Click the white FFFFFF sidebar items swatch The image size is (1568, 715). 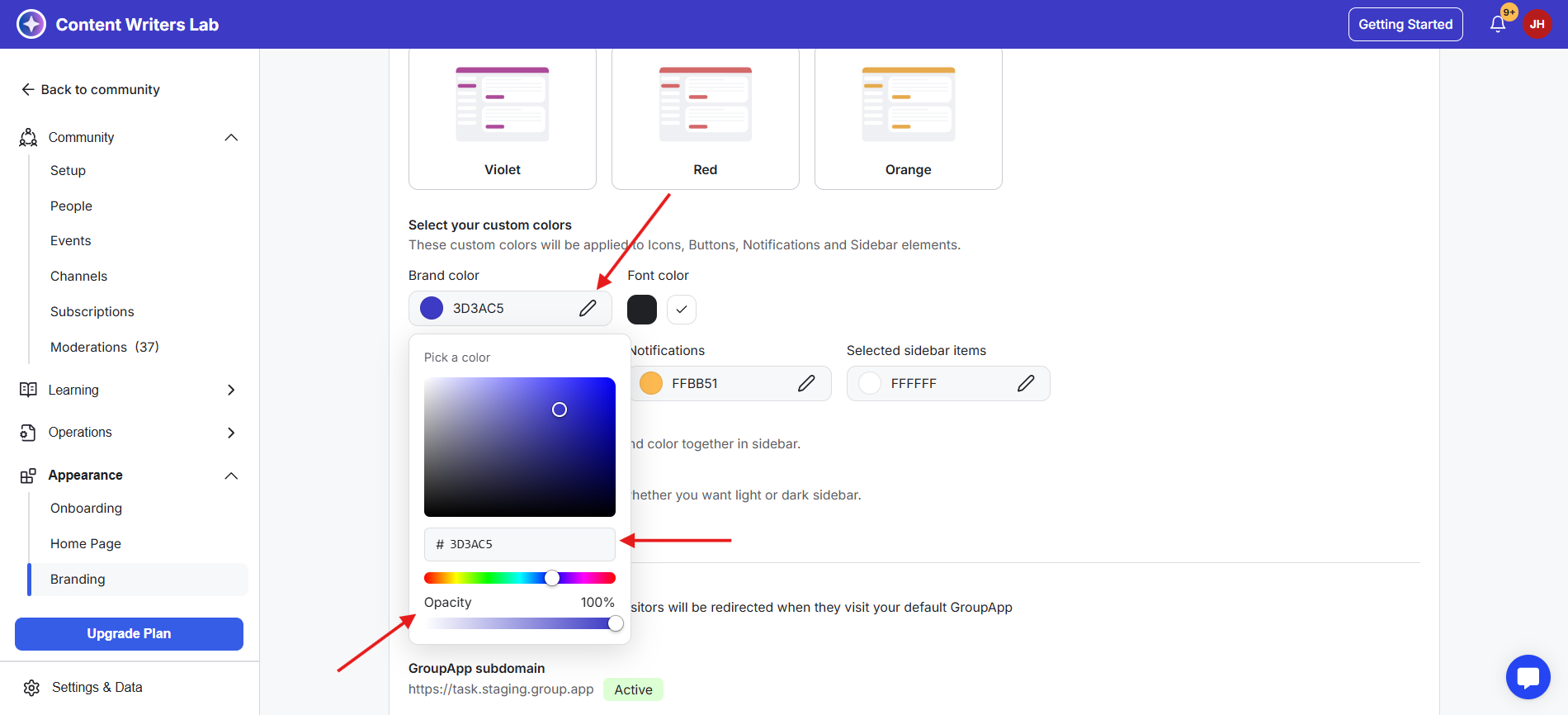[x=870, y=383]
